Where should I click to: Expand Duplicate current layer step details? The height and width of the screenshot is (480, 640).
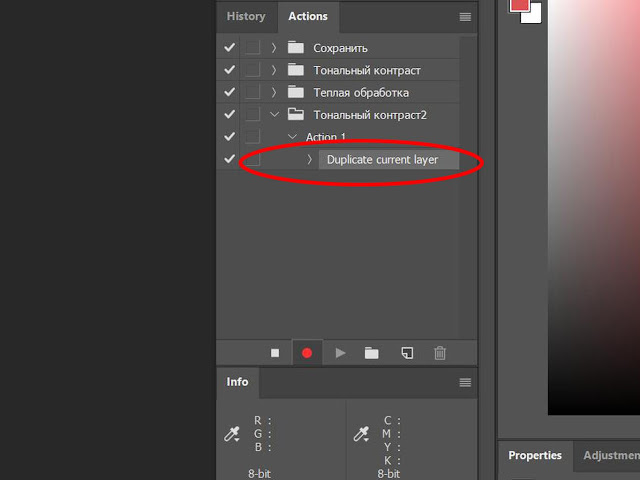[x=309, y=159]
